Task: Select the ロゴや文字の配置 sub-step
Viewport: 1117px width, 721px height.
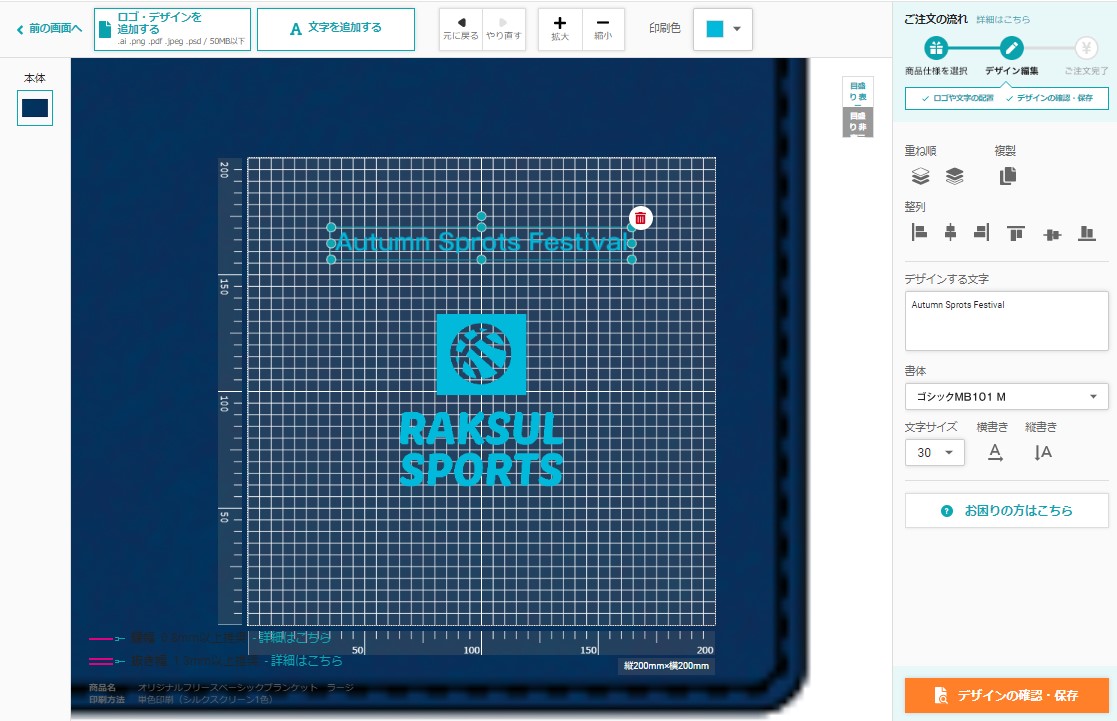Action: [957, 98]
